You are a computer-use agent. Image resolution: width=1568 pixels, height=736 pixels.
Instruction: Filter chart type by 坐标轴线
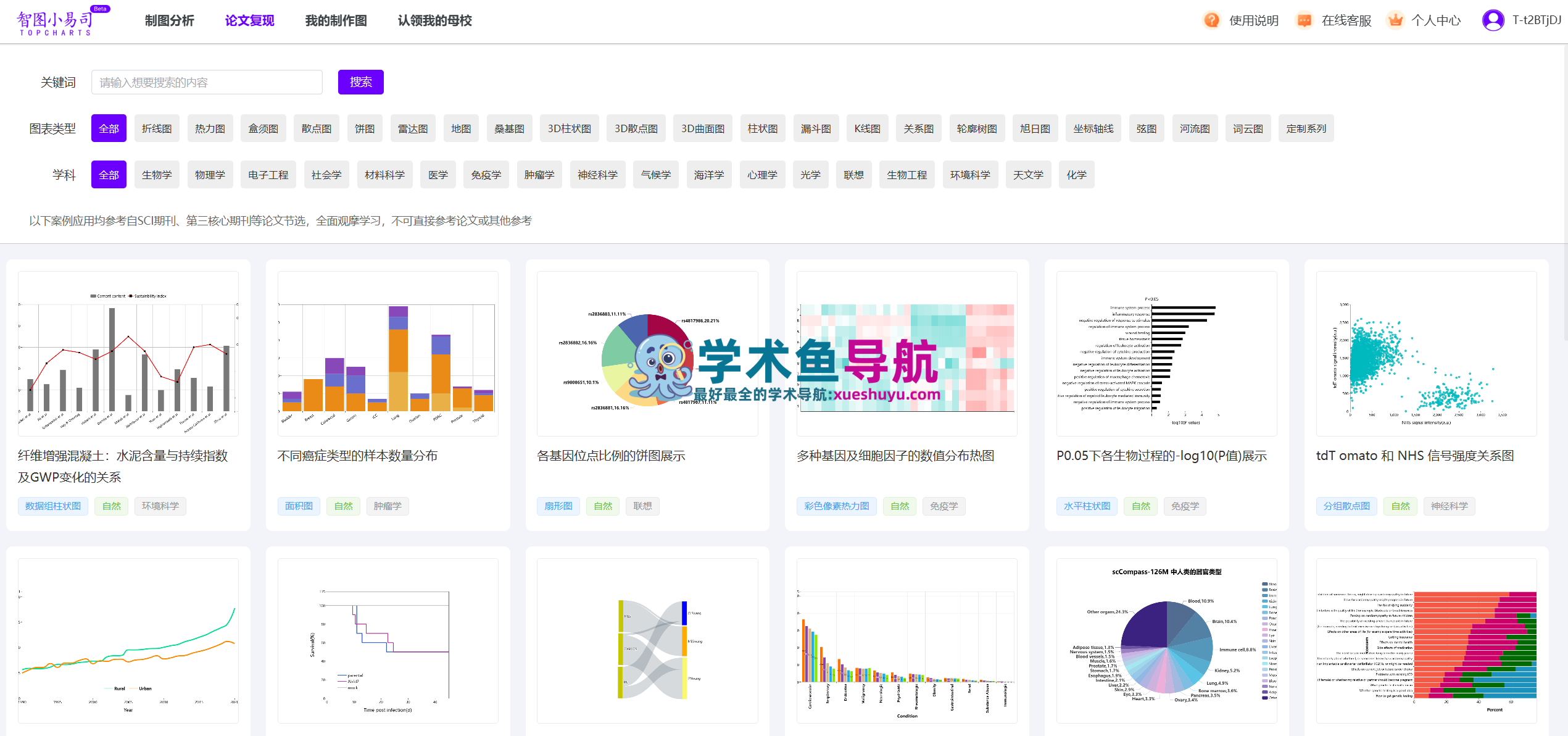pyautogui.click(x=1093, y=128)
